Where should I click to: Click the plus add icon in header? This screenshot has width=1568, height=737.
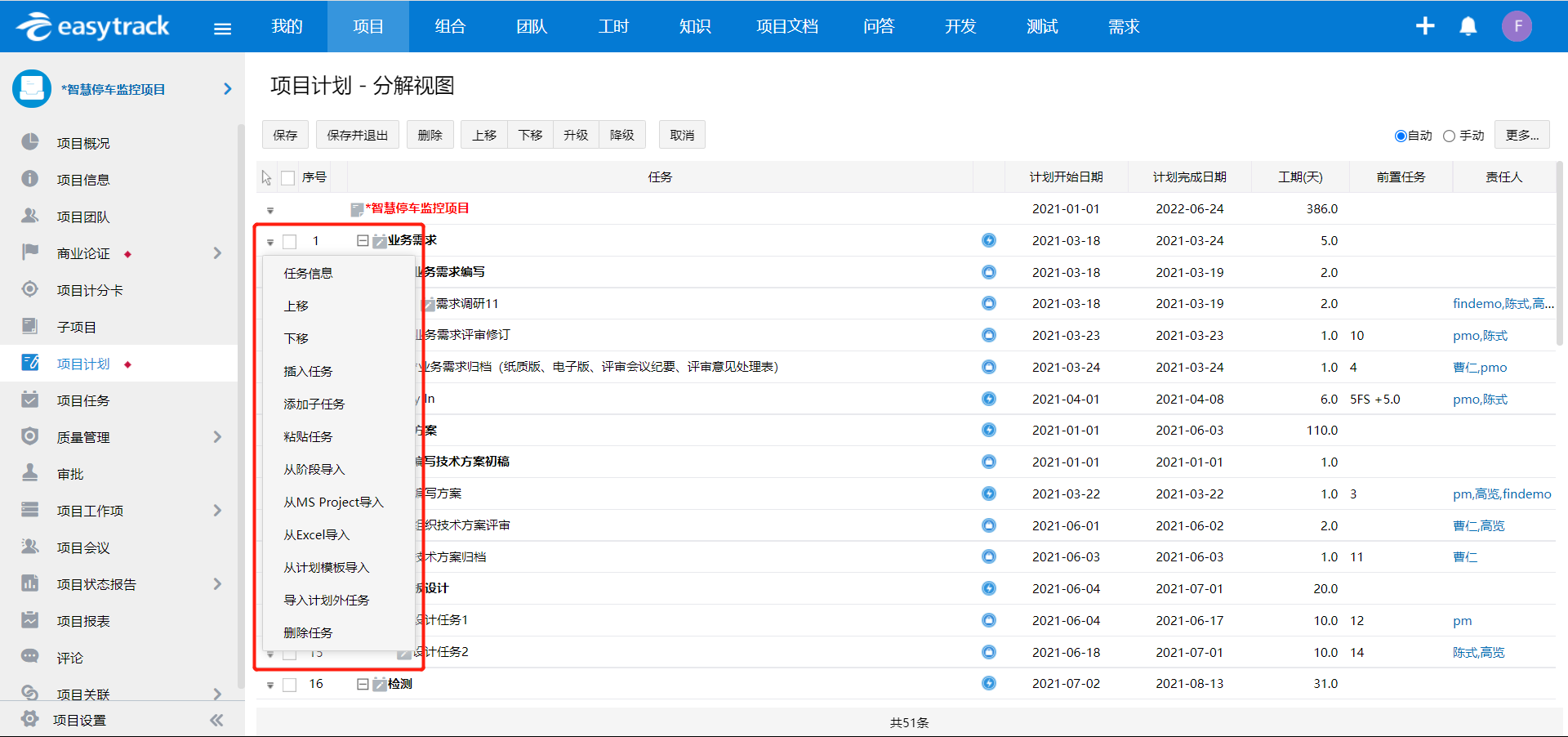(x=1425, y=26)
